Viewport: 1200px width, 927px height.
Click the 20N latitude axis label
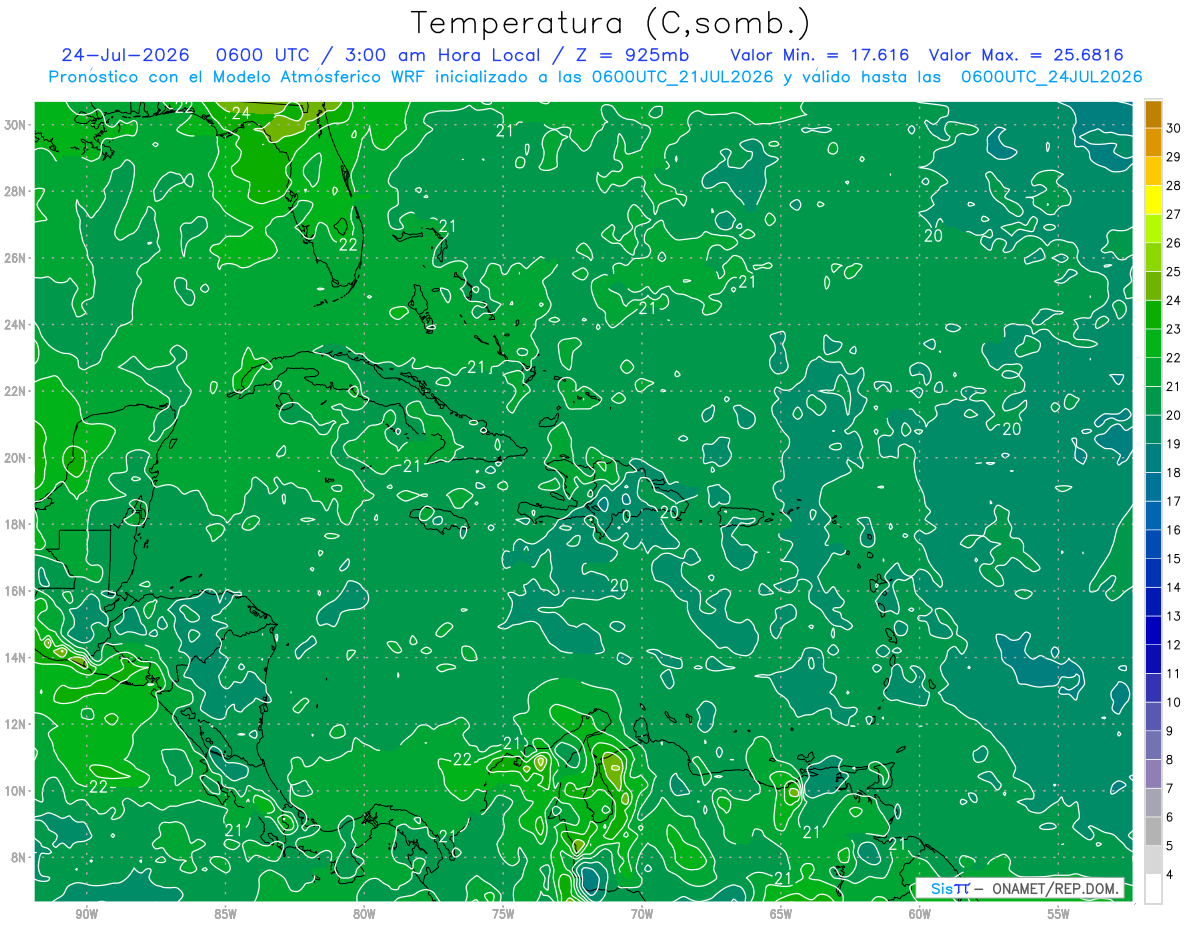coord(17,458)
